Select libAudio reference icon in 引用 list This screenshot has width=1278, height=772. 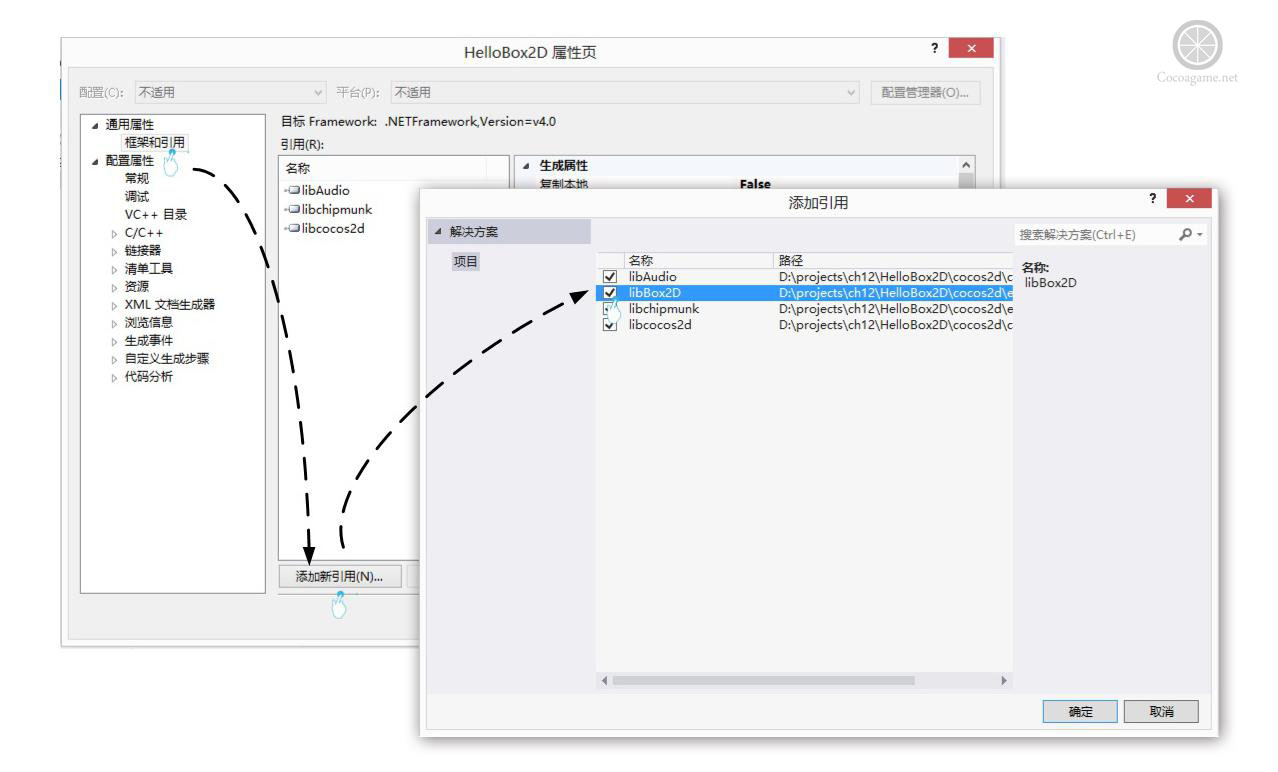click(292, 190)
